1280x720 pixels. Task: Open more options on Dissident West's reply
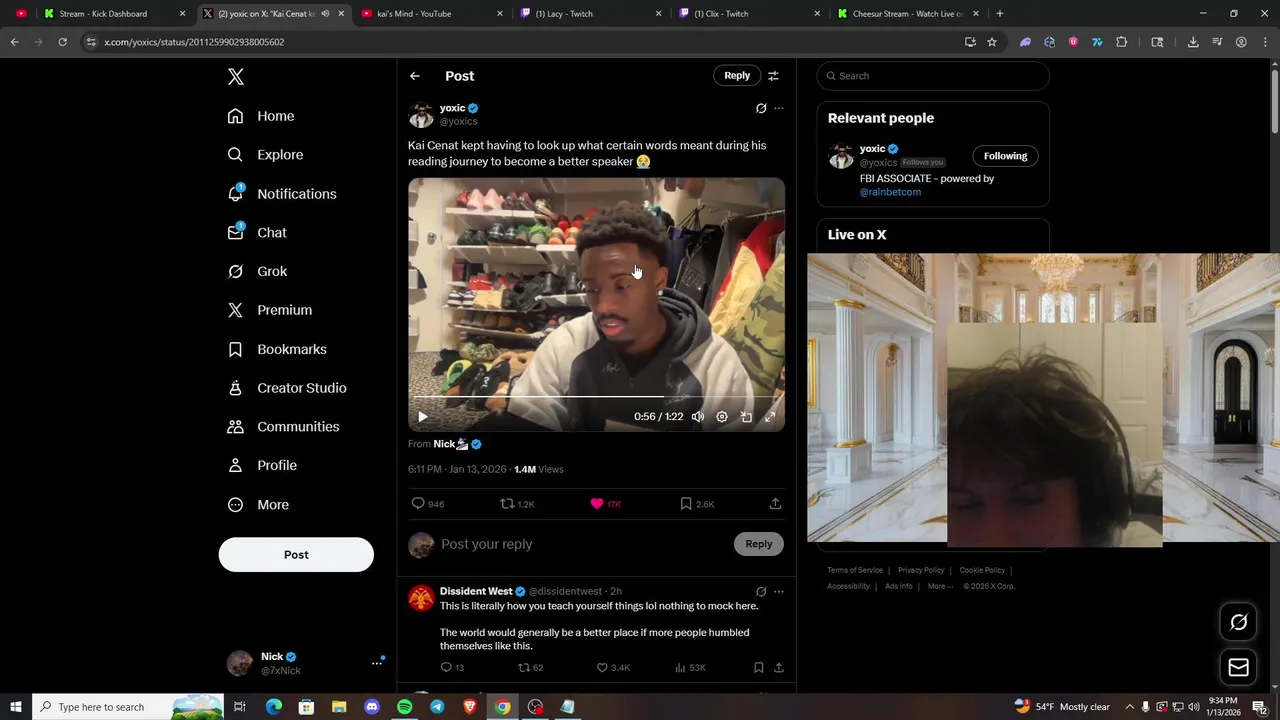tap(779, 592)
